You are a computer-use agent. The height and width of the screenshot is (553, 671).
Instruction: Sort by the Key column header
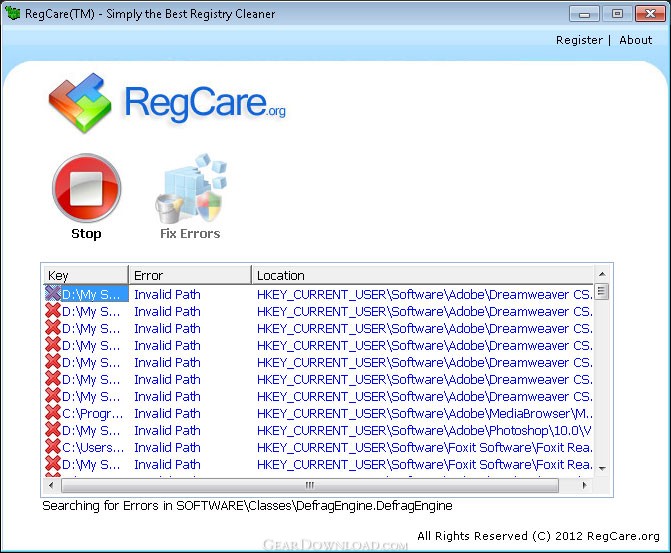pyautogui.click(x=86, y=275)
